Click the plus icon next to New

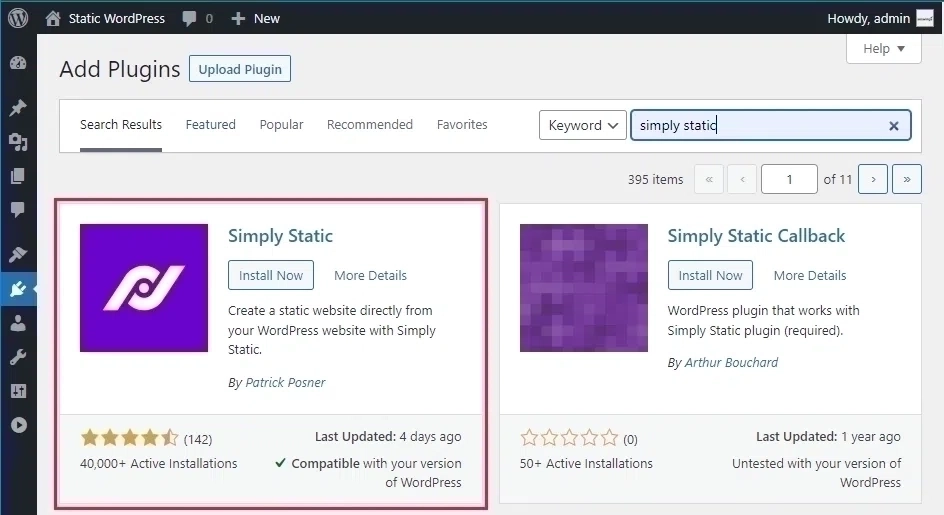[x=238, y=19]
